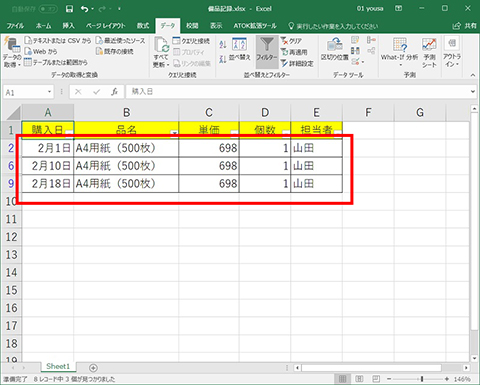The image size is (480, 385).
Task: Select cell with 2月10日
Action: 48,166
